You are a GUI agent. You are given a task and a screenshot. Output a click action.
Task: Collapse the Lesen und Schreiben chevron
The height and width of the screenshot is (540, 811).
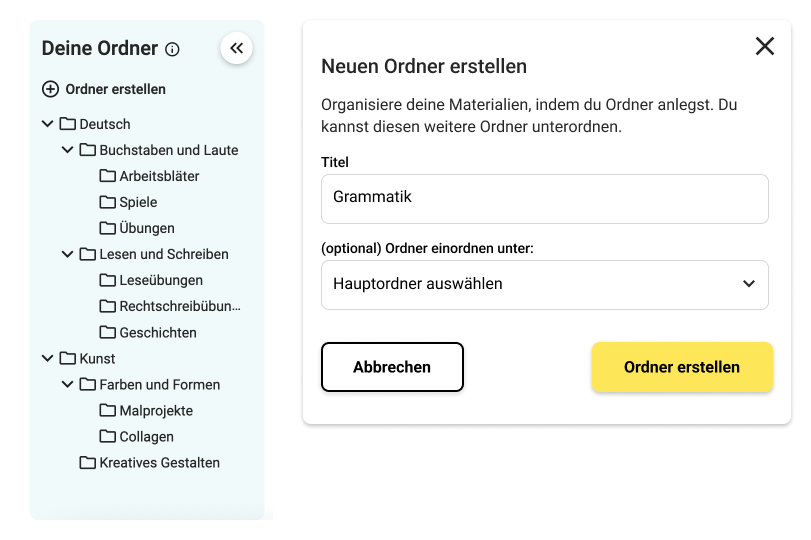67,254
